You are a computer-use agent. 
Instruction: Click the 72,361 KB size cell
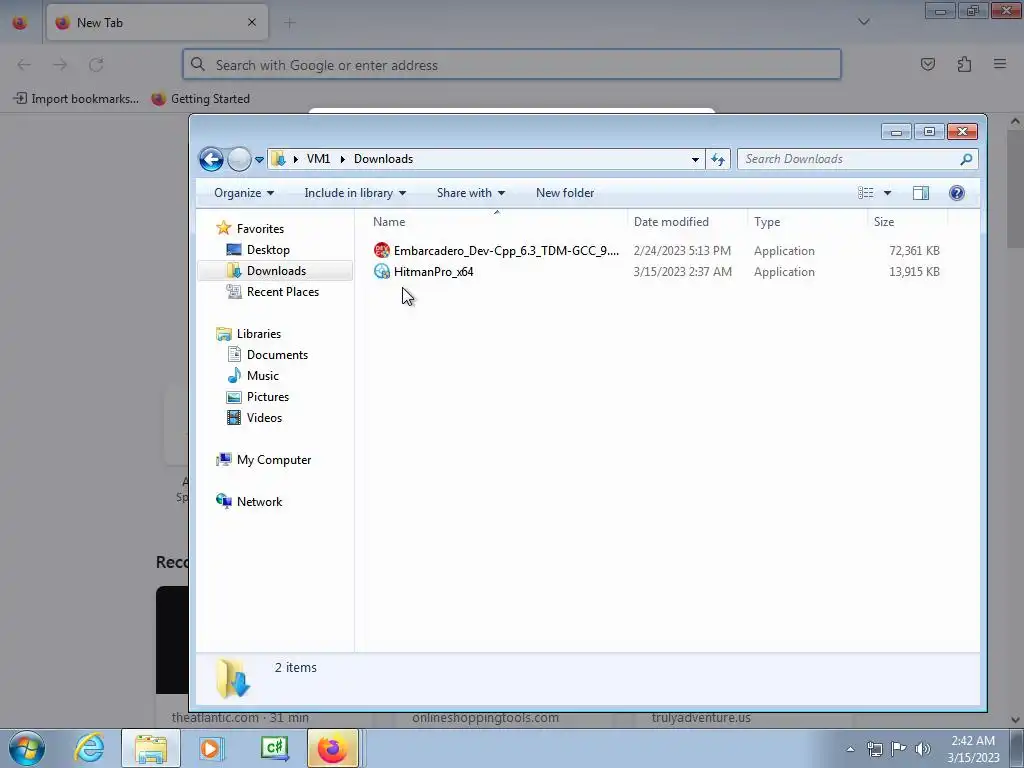(x=914, y=251)
